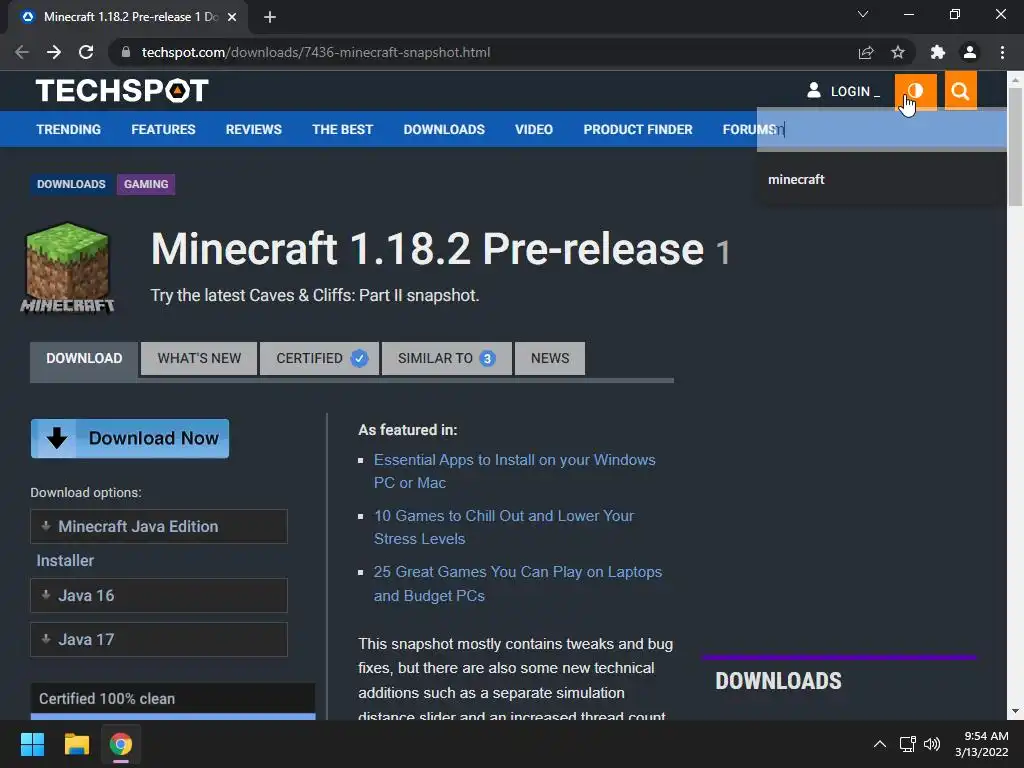Switch to the DOWNLOAD tab

coord(84,359)
